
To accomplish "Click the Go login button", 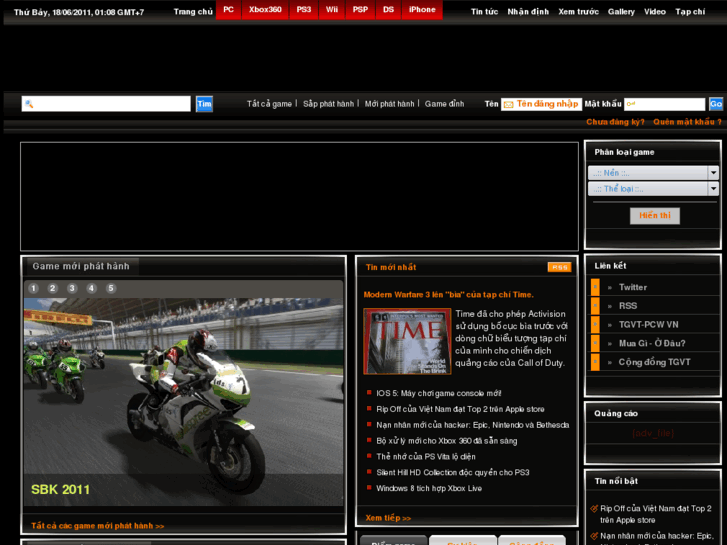I will [x=715, y=104].
